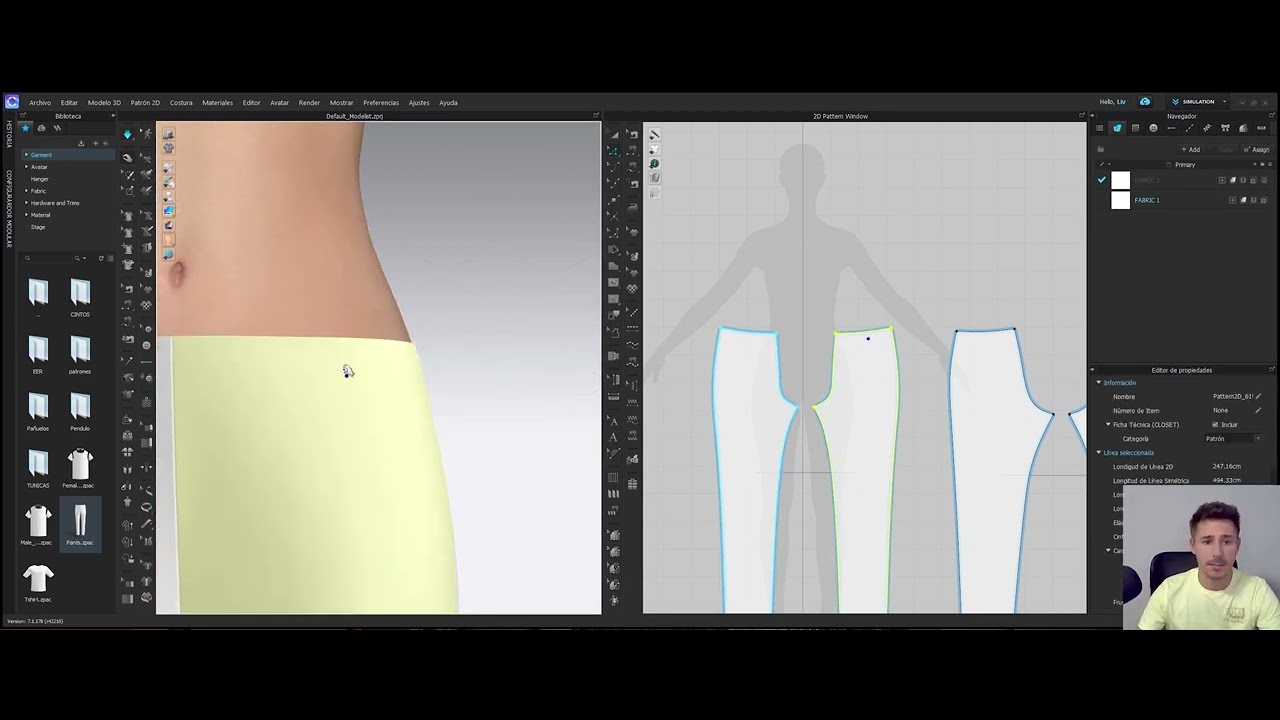The height and width of the screenshot is (720, 1280).
Task: Open the Button tab in Navegador
Action: (x=1153, y=128)
